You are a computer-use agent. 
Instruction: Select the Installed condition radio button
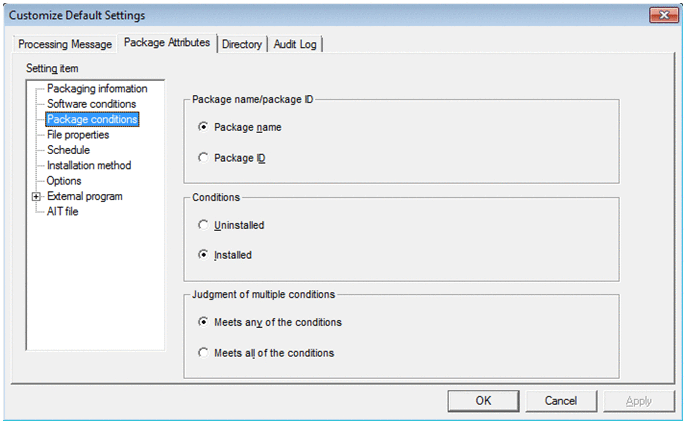point(204,255)
